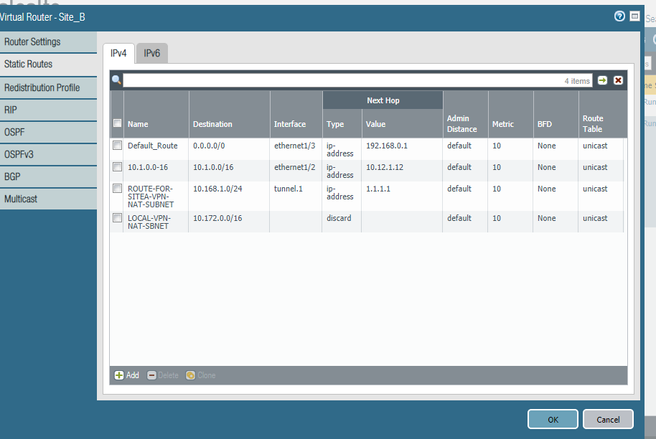The width and height of the screenshot is (656, 439).
Task: Click the help question mark icon
Action: coord(620,16)
